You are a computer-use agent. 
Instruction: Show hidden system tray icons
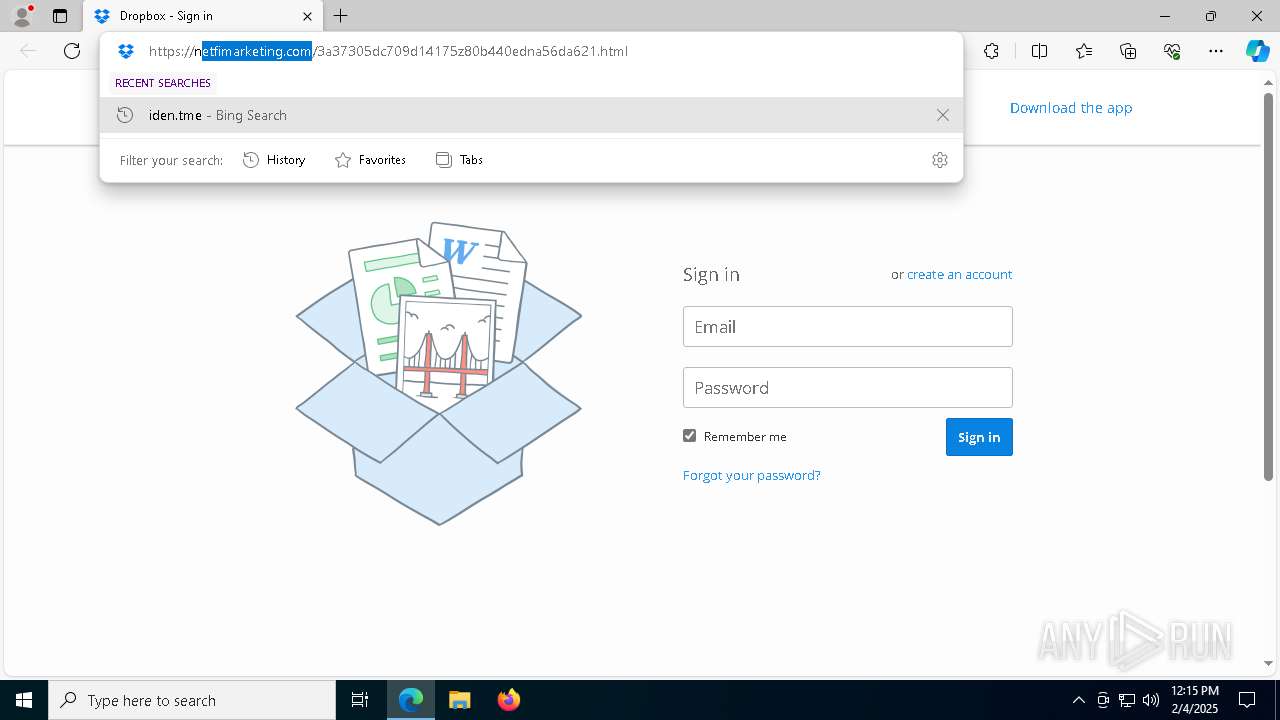click(1078, 700)
